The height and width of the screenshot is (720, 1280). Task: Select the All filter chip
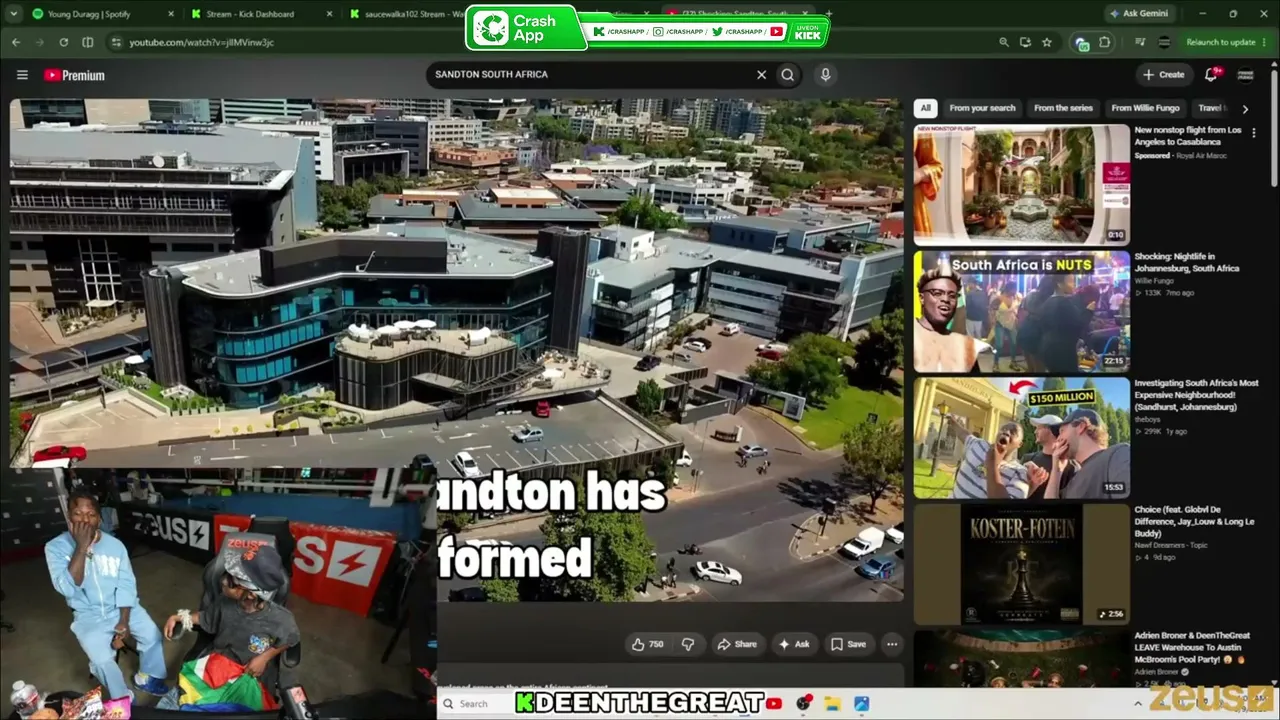[925, 108]
